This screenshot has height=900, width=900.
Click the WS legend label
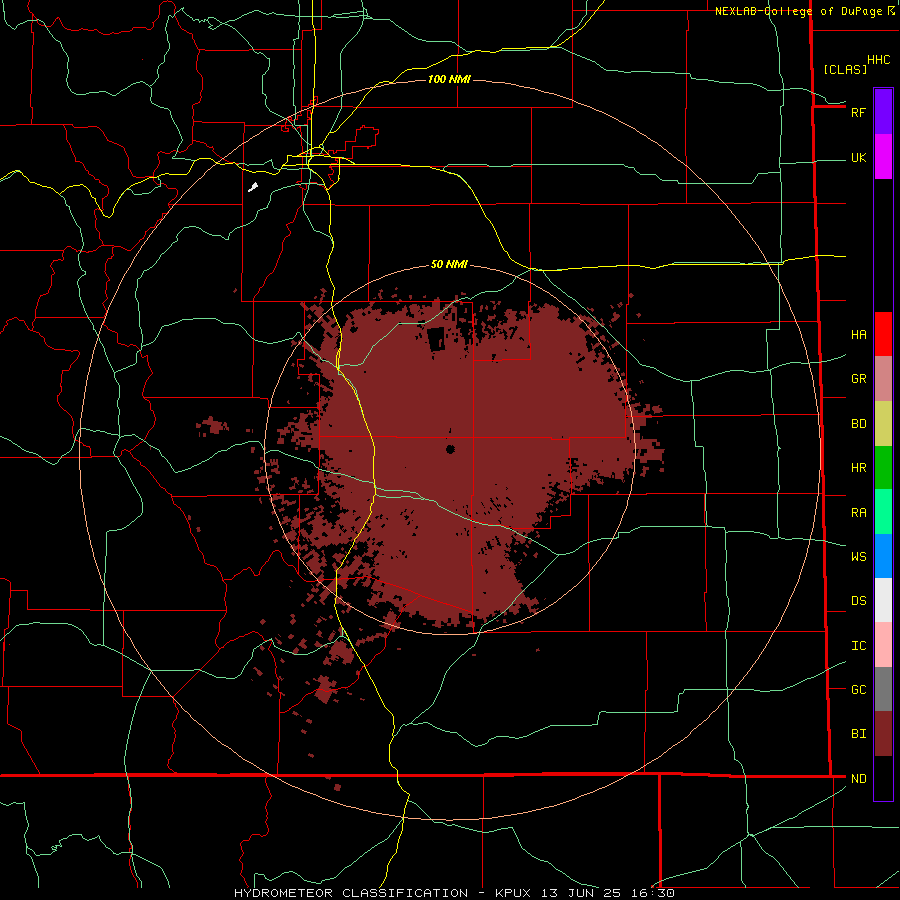click(858, 557)
